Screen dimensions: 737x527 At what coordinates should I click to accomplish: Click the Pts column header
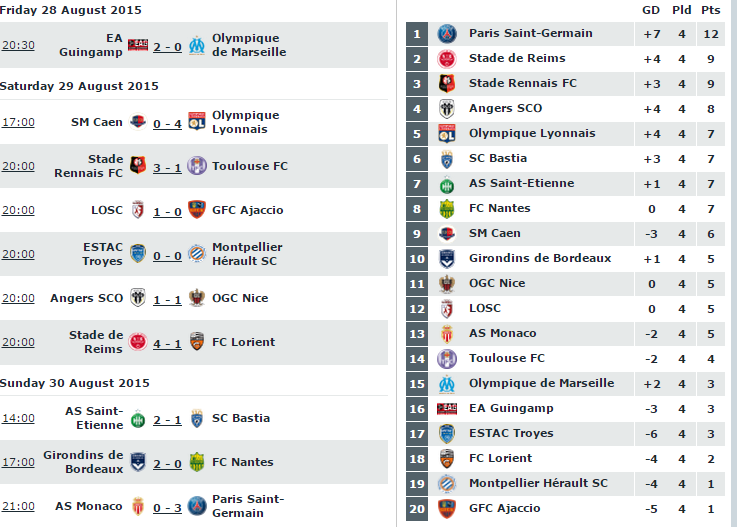(x=711, y=10)
